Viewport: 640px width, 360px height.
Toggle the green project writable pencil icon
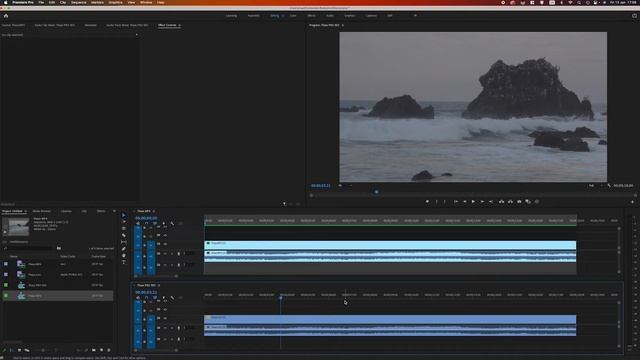click(x=4, y=350)
